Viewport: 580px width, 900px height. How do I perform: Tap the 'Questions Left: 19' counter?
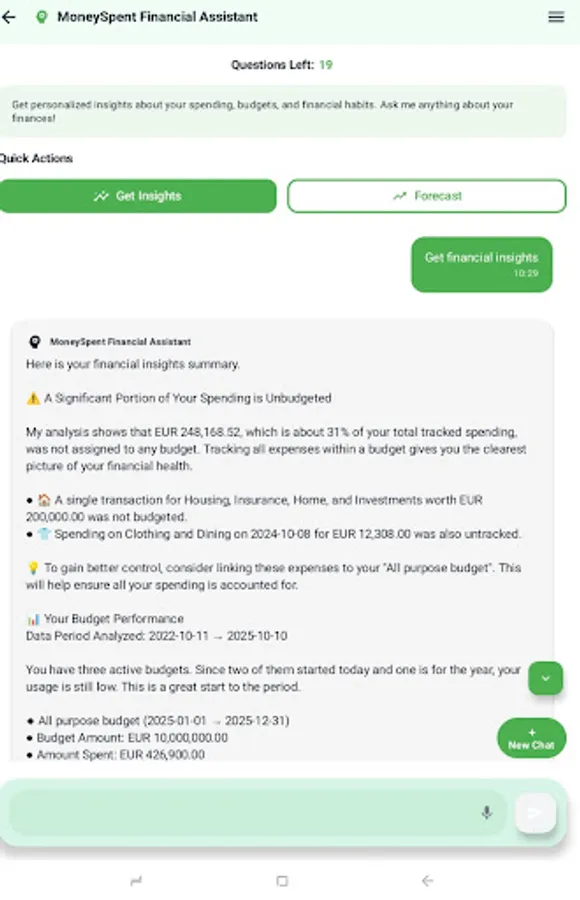tap(290, 64)
